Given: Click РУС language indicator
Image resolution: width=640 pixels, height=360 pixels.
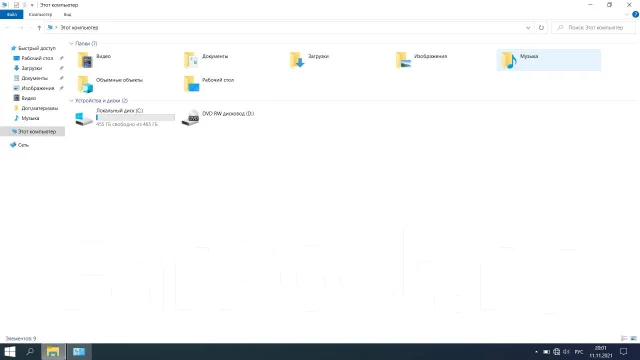Looking at the screenshot, I should coord(579,352).
